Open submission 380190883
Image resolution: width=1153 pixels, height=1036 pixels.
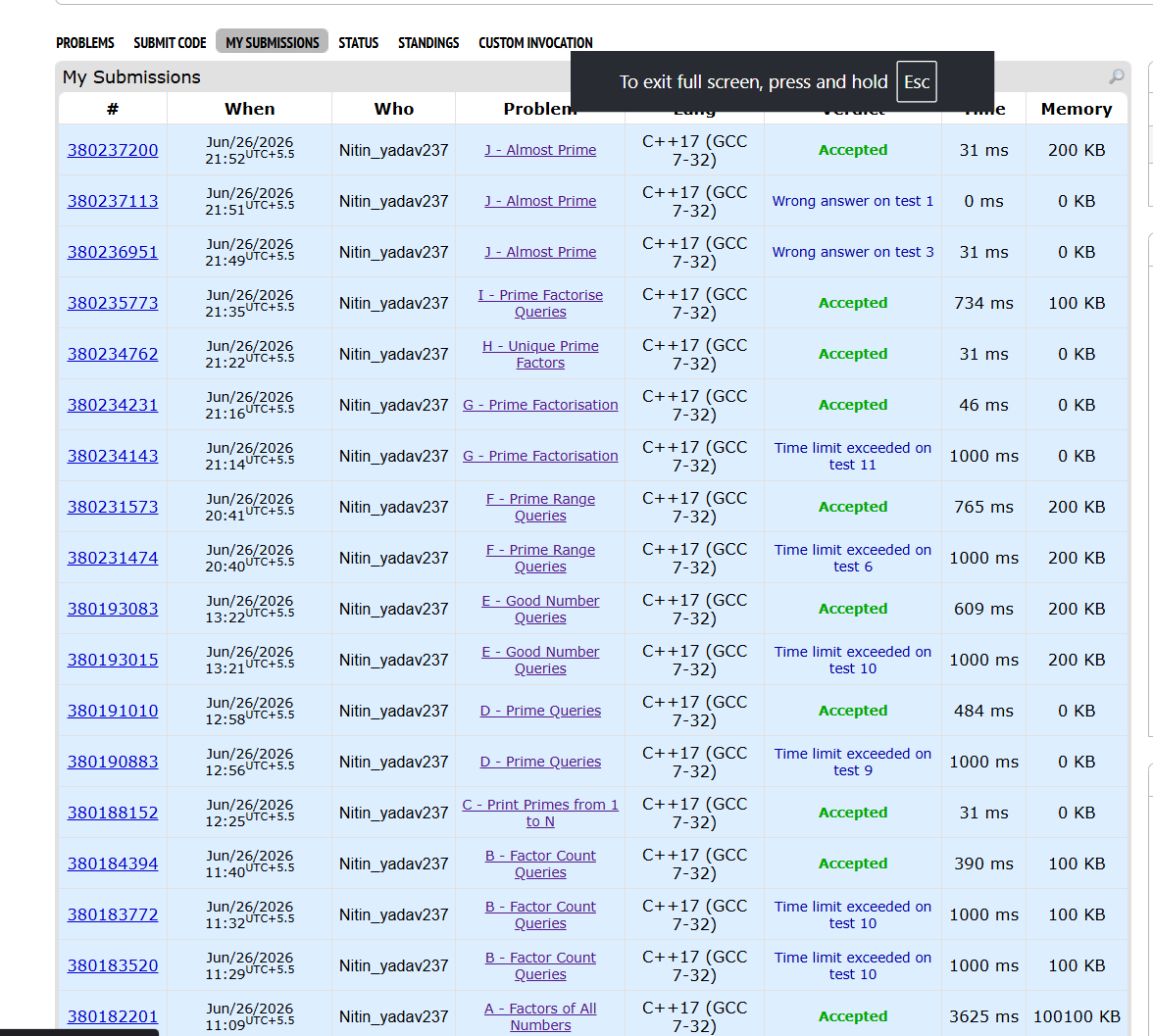[113, 762]
